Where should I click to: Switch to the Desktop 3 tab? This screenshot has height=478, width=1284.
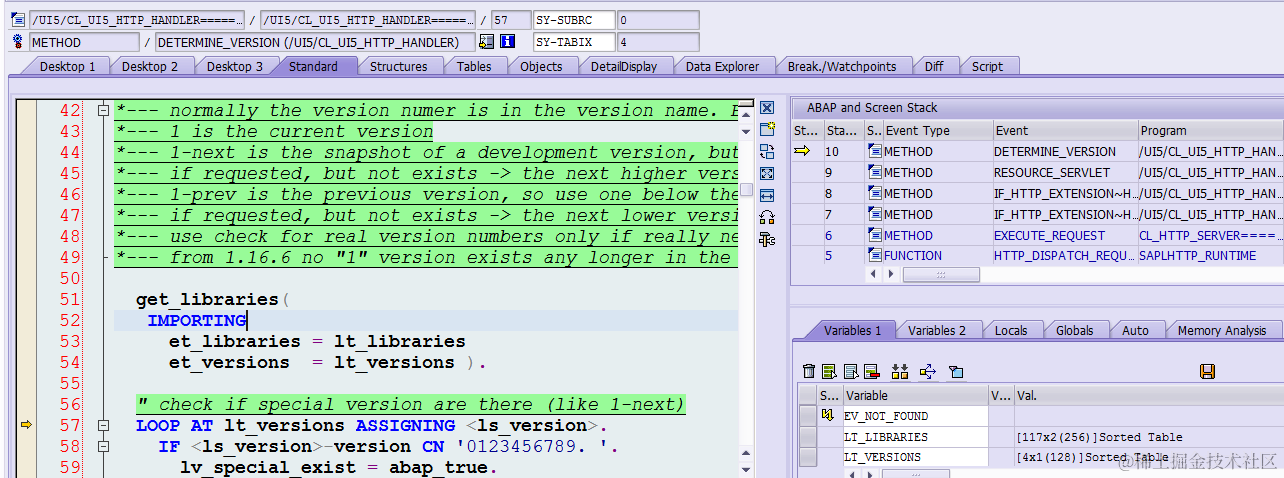click(x=235, y=66)
